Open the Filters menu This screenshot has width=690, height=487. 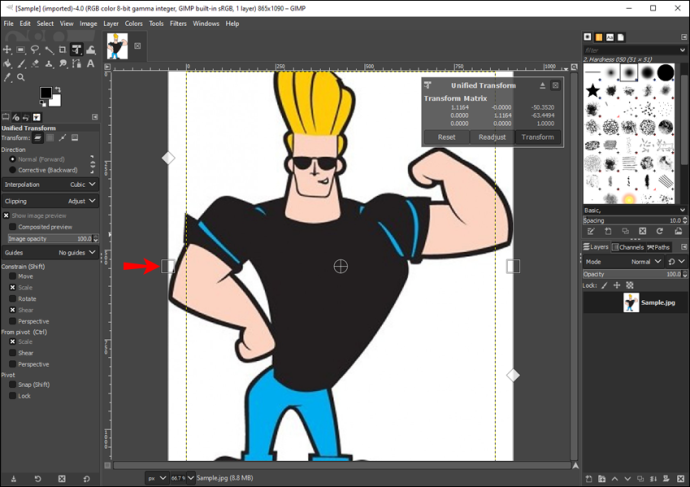[x=178, y=23]
